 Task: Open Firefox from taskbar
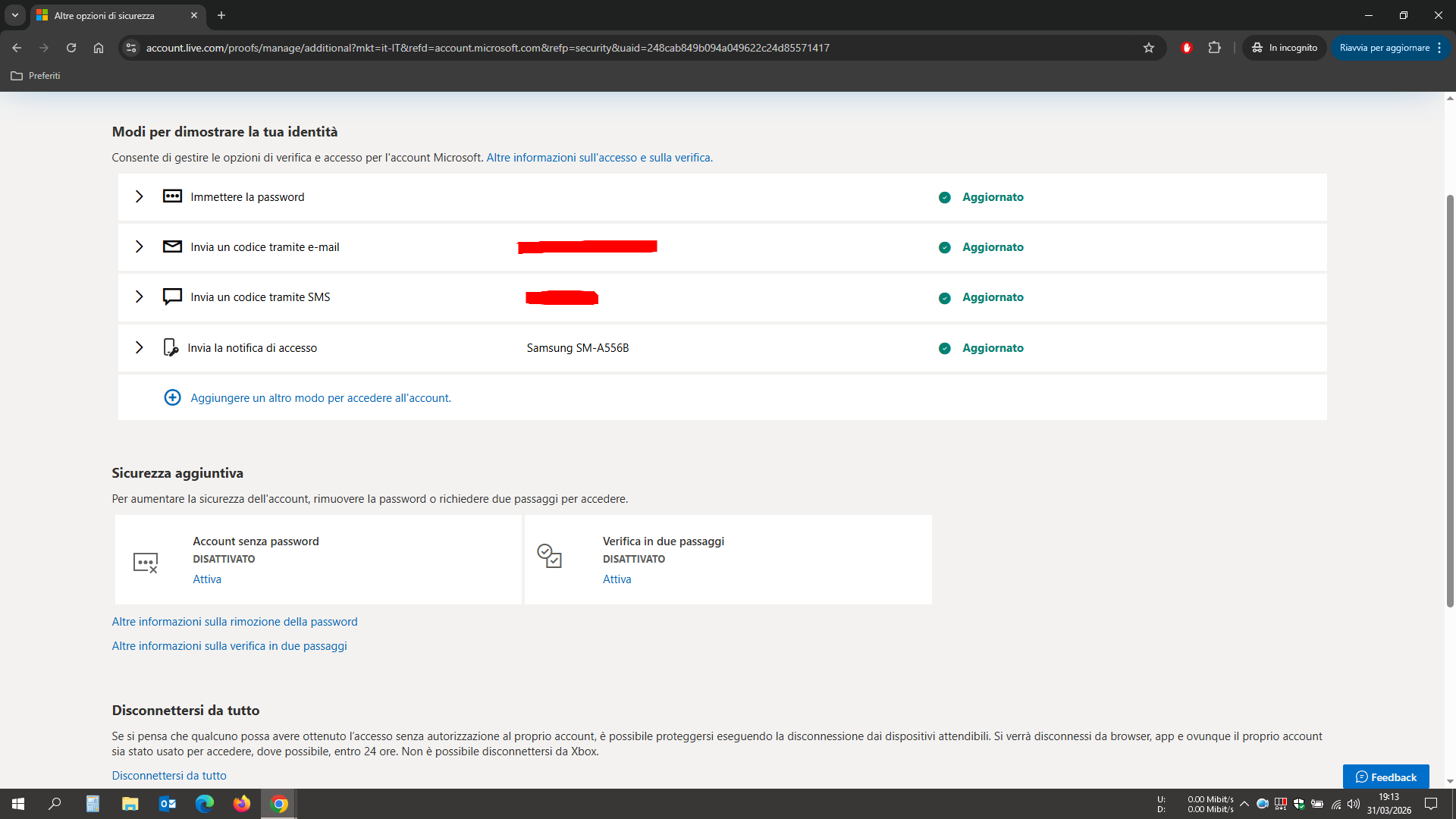pos(242,804)
